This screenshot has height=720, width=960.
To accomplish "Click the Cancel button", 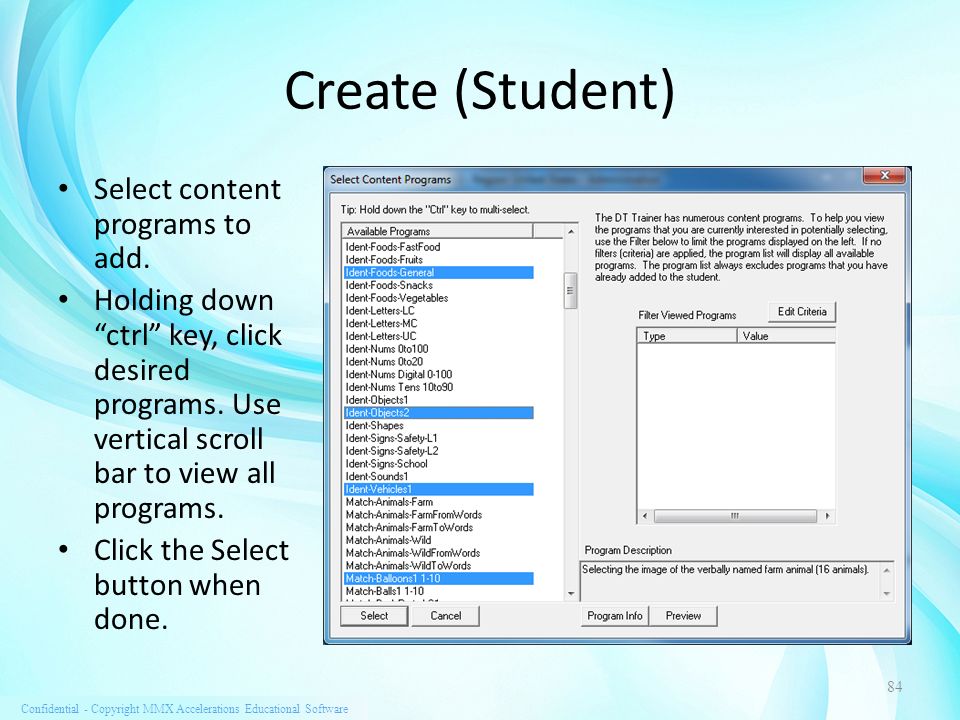I will coord(445,616).
